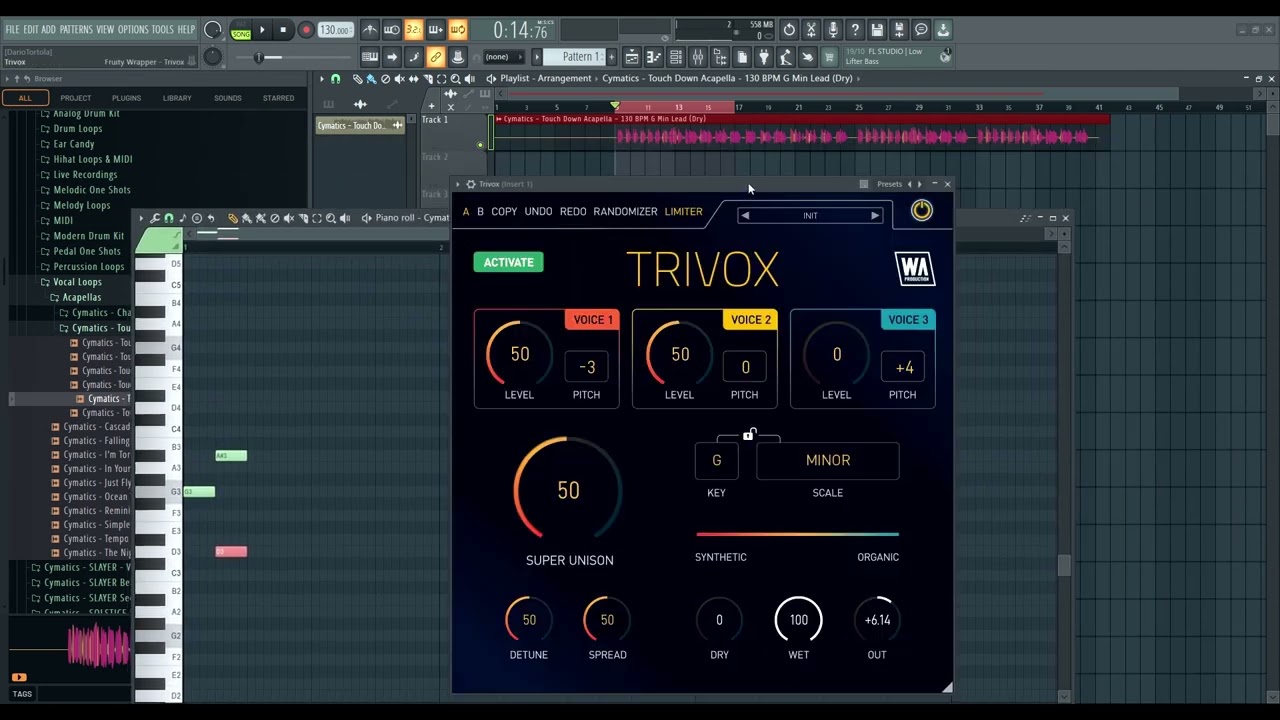This screenshot has width=1280, height=720.
Task: Select preset slot A in Trivox
Action: click(465, 212)
